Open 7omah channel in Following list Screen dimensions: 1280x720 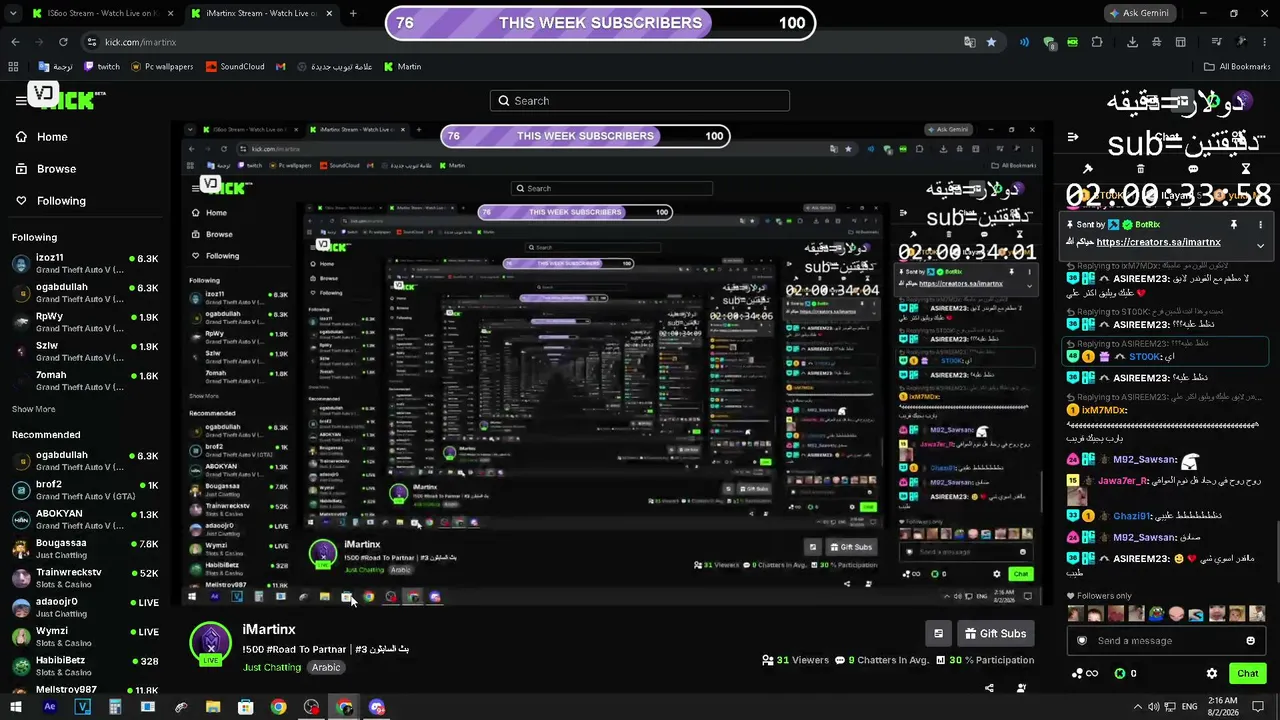tap(86, 381)
